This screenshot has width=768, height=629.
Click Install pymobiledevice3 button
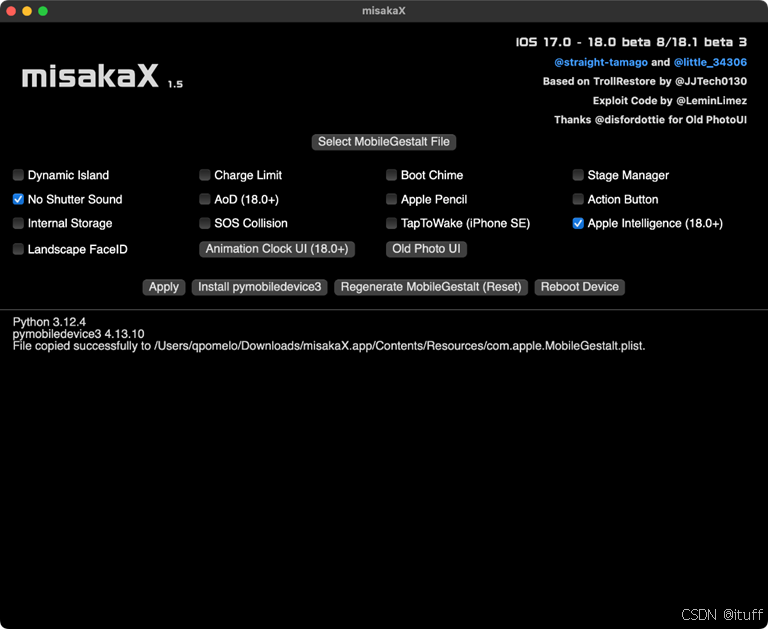click(x=260, y=287)
